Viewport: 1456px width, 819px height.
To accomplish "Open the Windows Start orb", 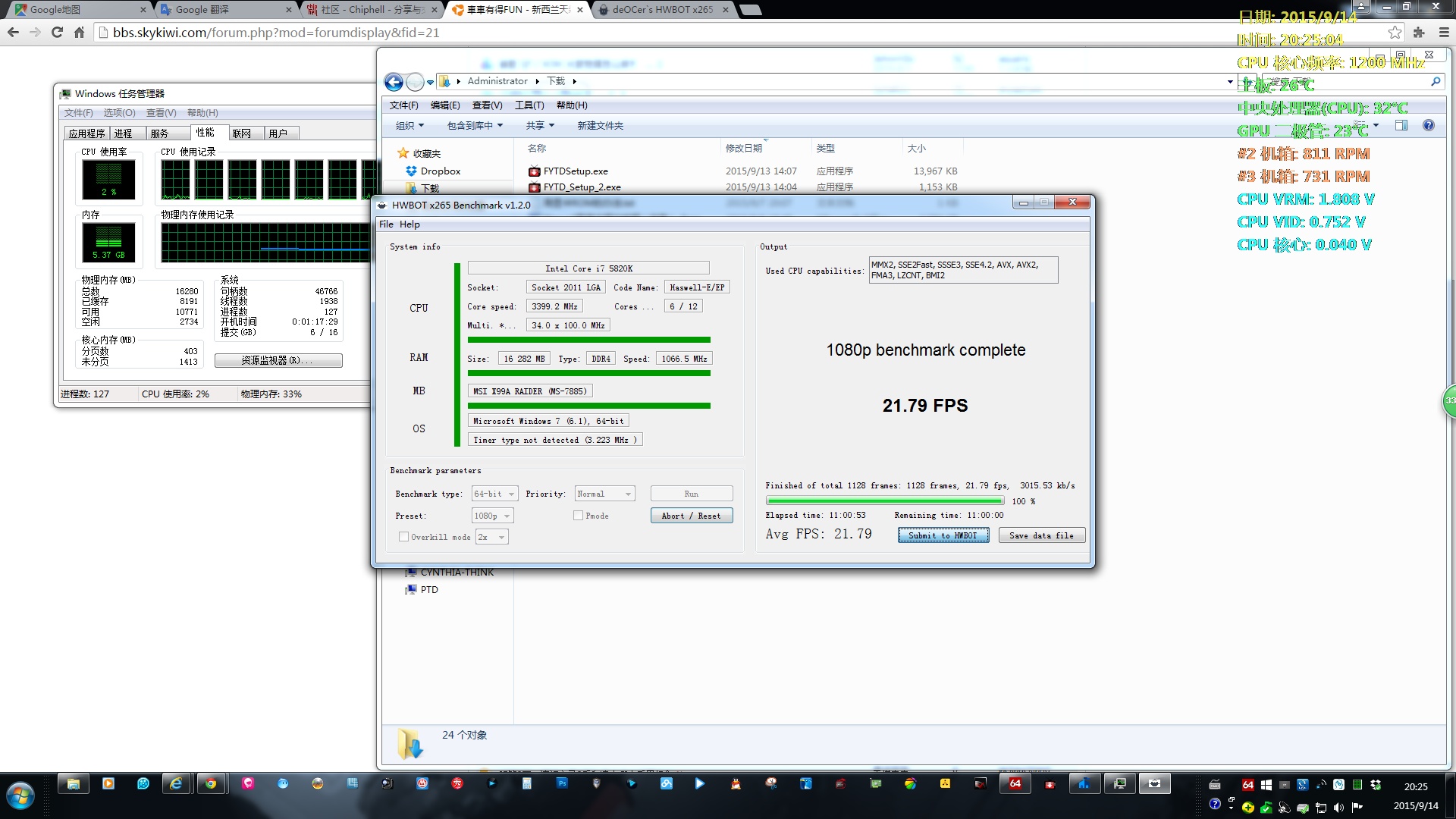I will 20,796.
